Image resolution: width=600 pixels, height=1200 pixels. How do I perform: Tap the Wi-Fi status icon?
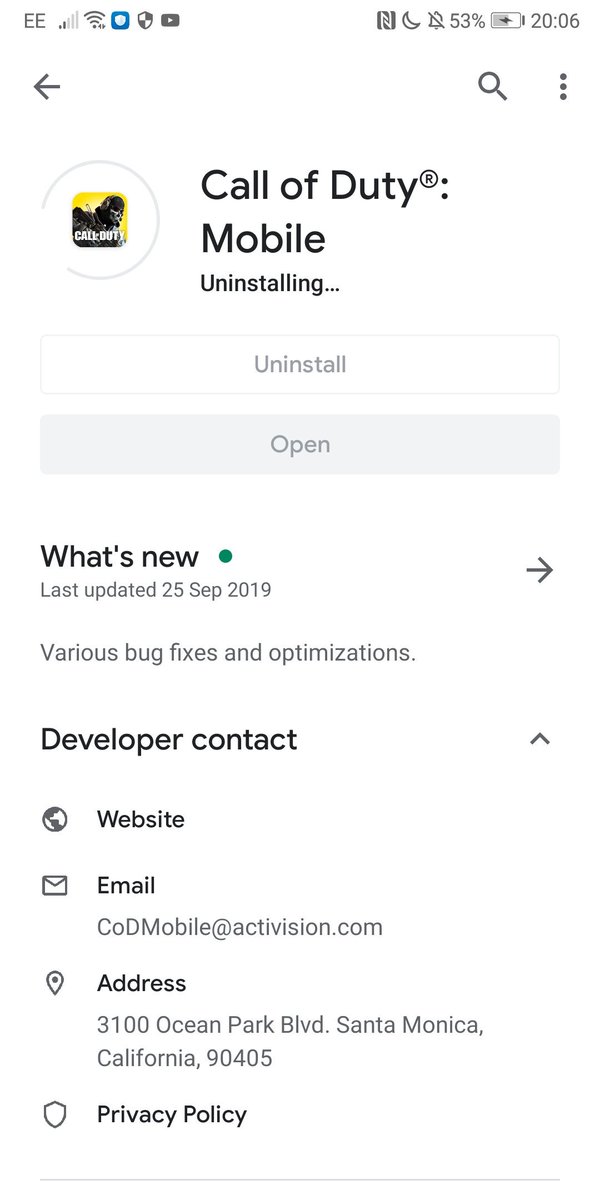point(95,20)
